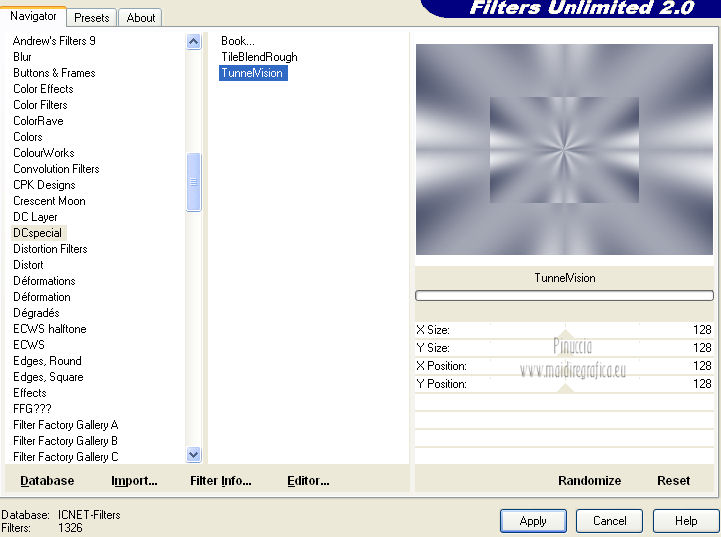Click the scroll down arrow of category list

(x=194, y=455)
